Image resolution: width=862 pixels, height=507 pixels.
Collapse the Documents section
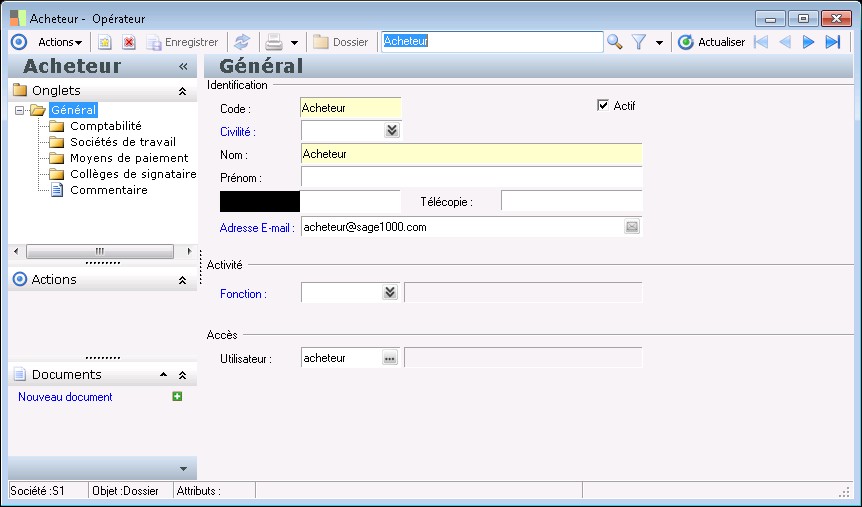pyautogui.click(x=183, y=376)
